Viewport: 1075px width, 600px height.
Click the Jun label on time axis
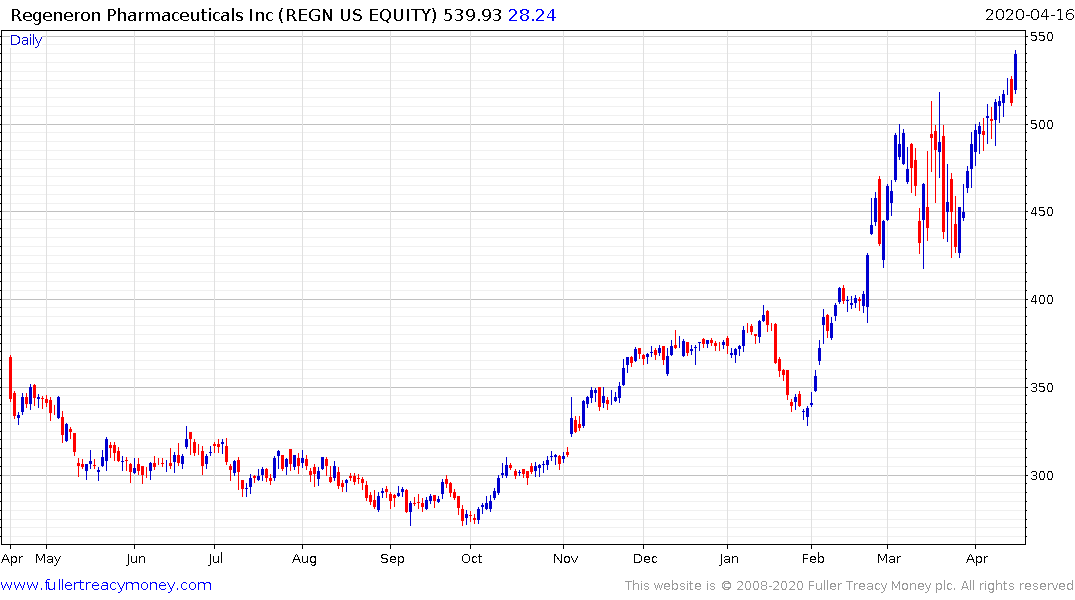[x=136, y=559]
